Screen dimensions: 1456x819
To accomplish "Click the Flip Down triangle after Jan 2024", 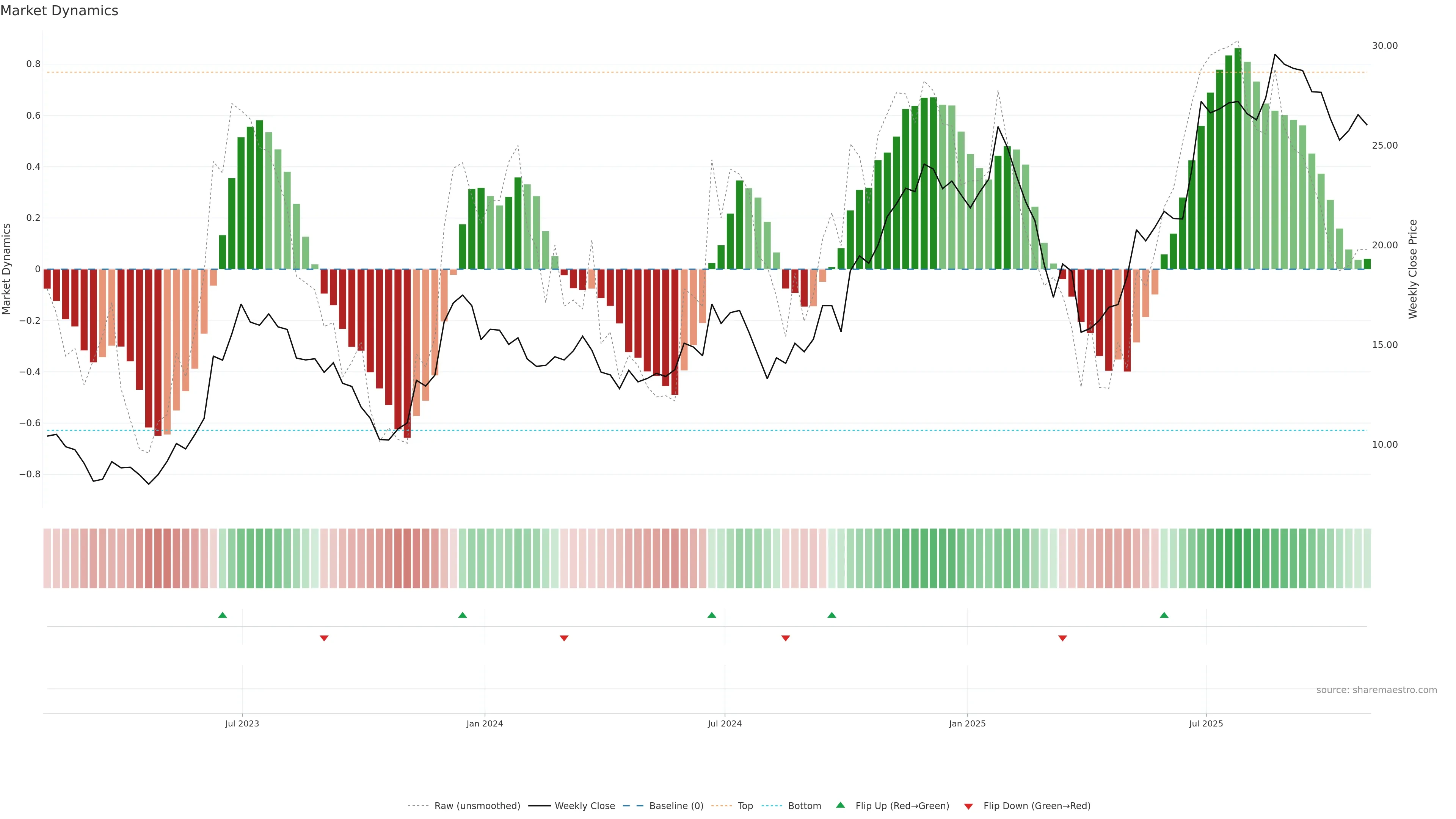I will click(x=564, y=638).
